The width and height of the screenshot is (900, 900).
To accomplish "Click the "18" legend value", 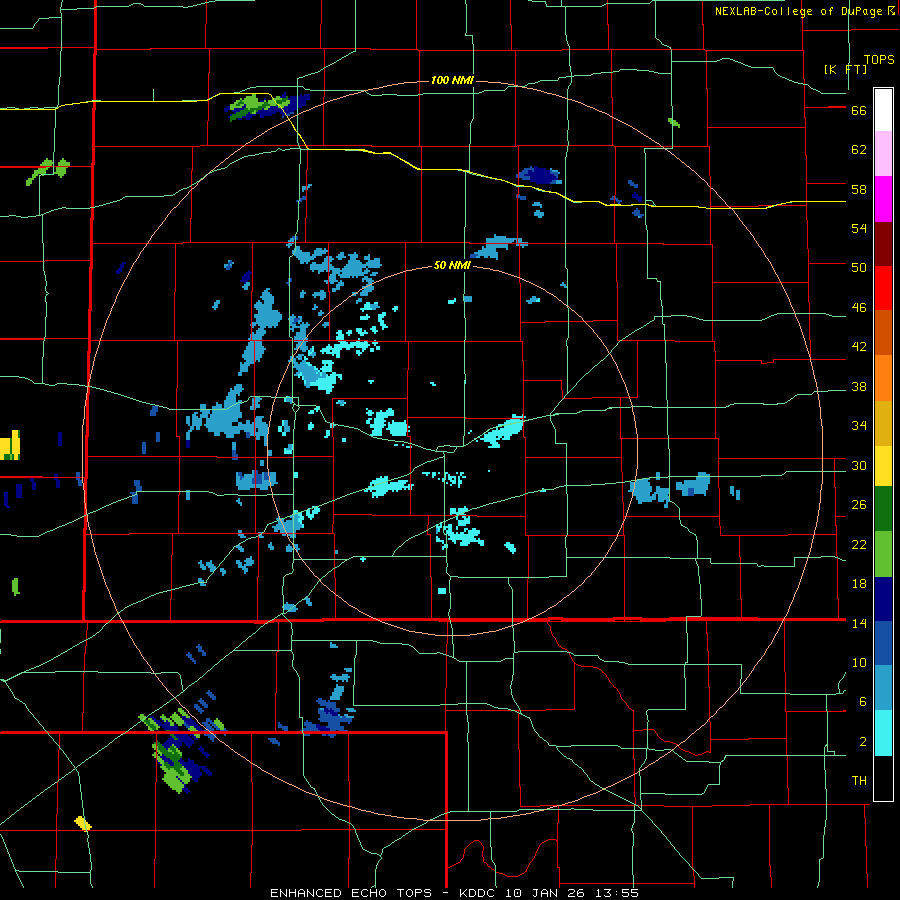I will pos(859,584).
